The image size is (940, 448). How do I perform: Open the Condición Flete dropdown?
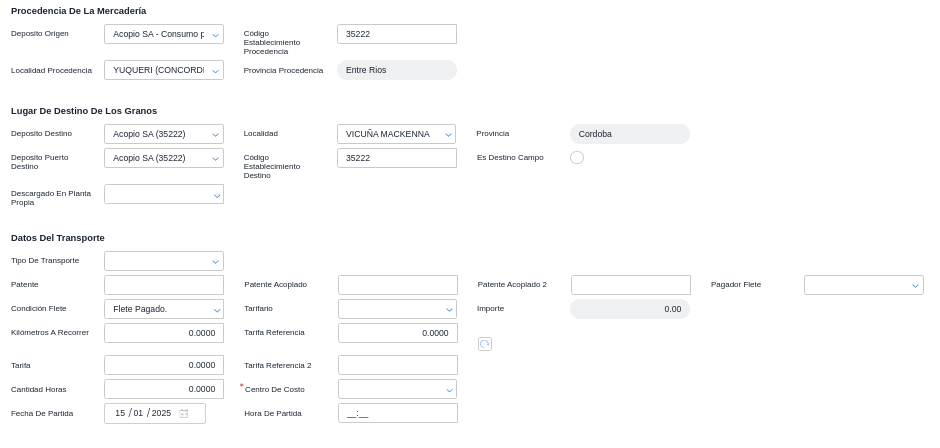164,309
